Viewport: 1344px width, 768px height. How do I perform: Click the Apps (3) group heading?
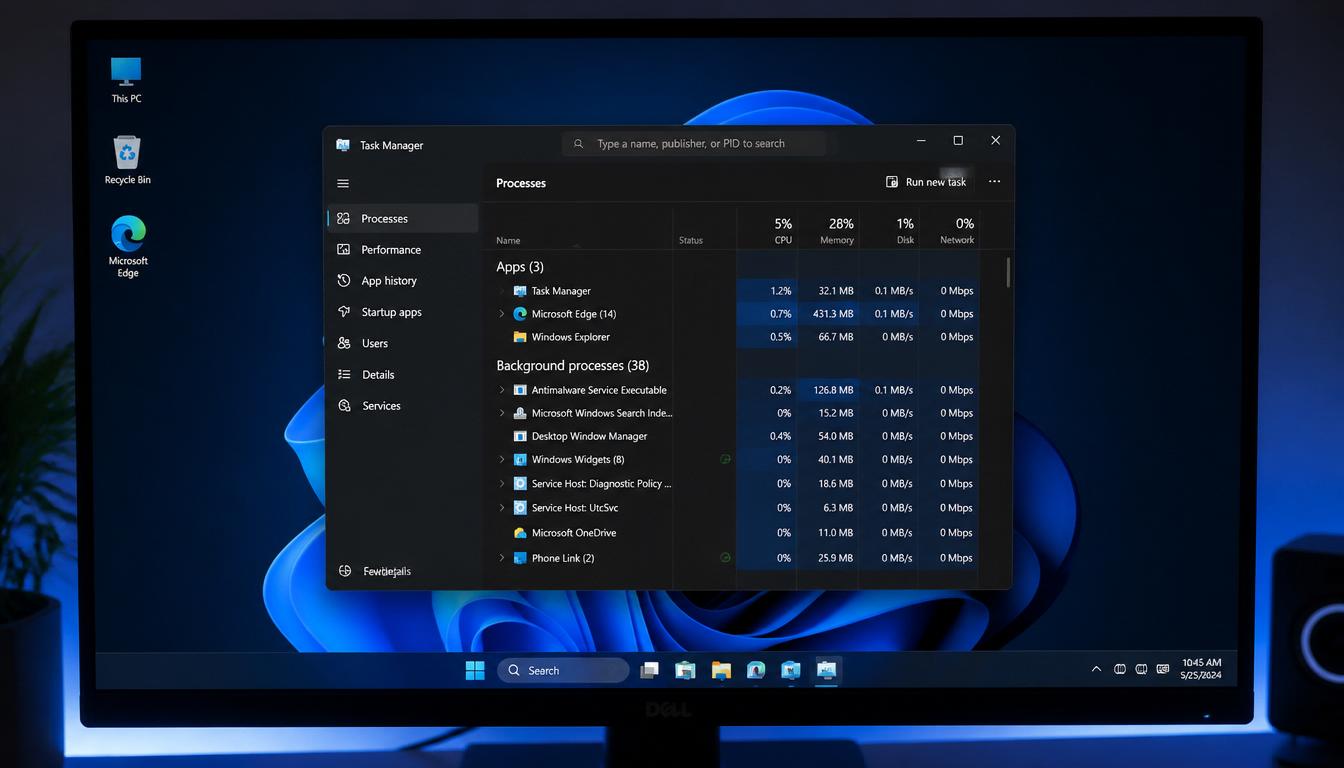click(x=520, y=267)
